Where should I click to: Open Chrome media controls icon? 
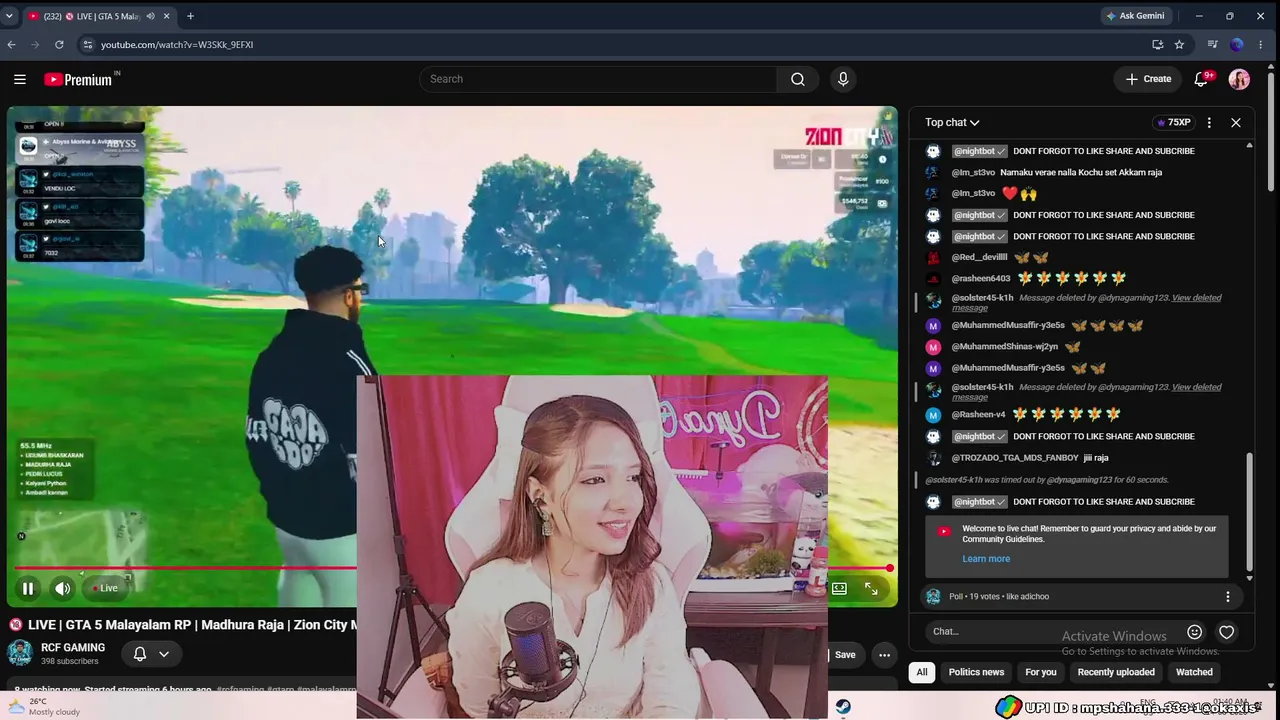1212,45
